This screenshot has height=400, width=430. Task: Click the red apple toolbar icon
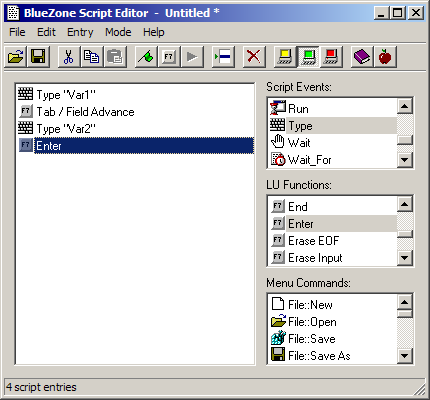[x=385, y=57]
